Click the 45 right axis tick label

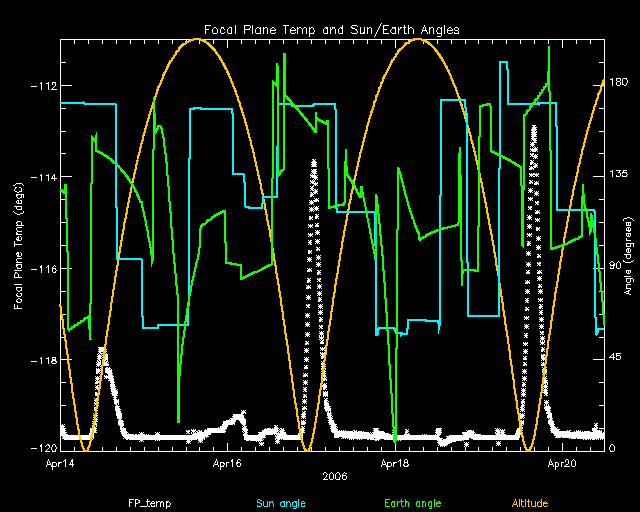pyautogui.click(x=617, y=357)
